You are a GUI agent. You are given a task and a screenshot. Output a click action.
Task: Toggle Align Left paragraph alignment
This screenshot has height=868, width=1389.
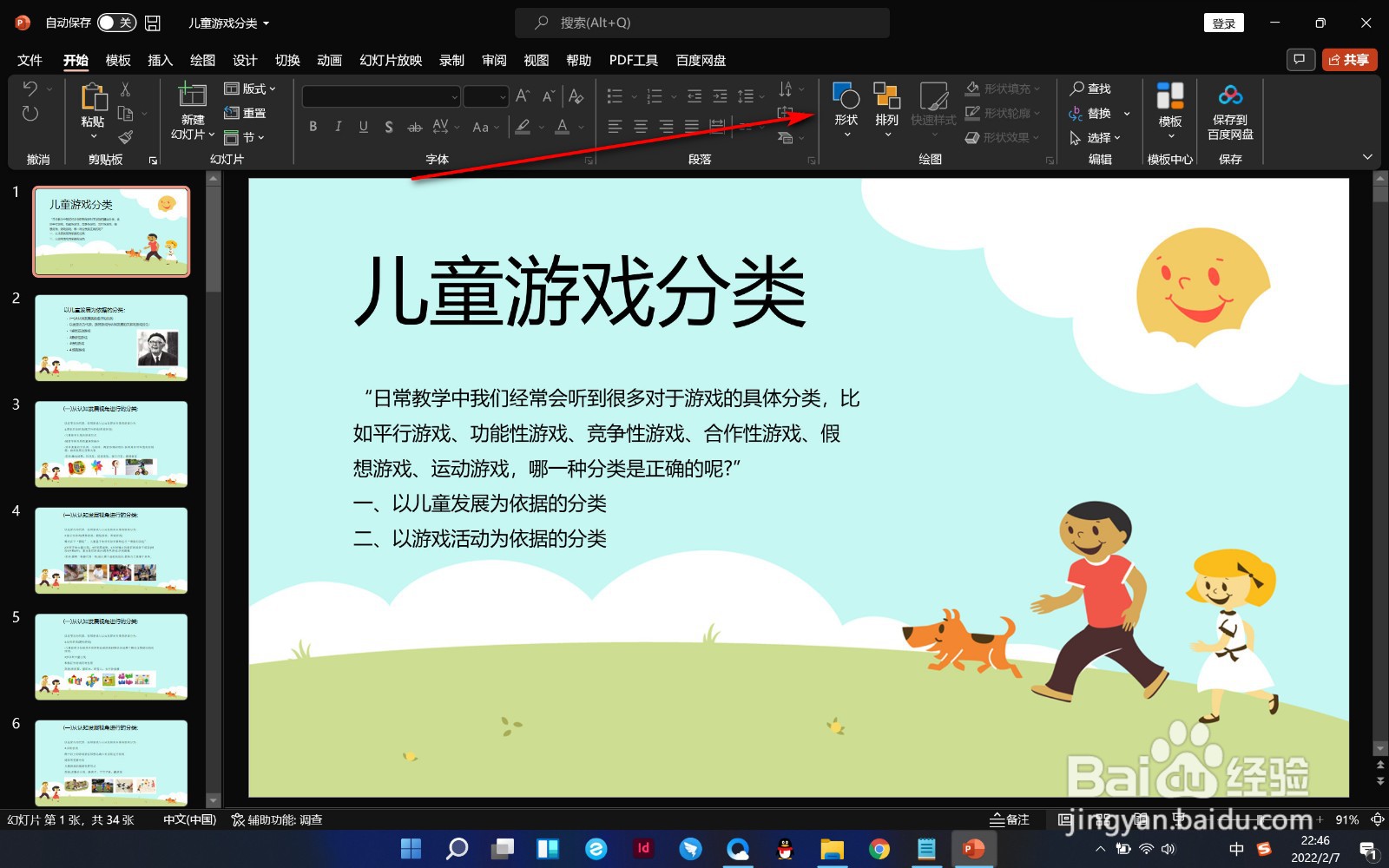point(615,127)
